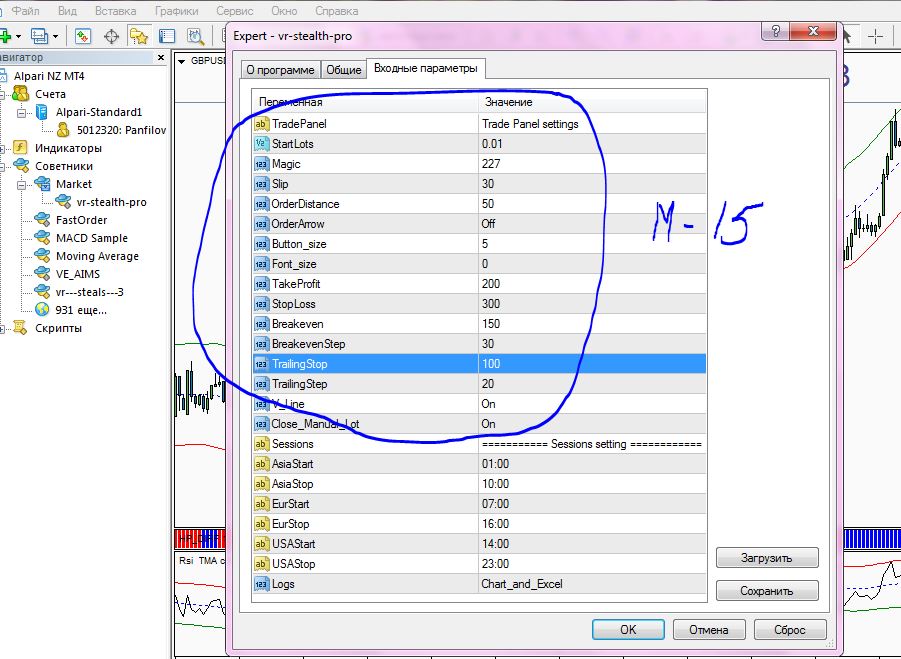Open the Вид menu
Viewport: 901px width, 659px height.
[x=67, y=11]
